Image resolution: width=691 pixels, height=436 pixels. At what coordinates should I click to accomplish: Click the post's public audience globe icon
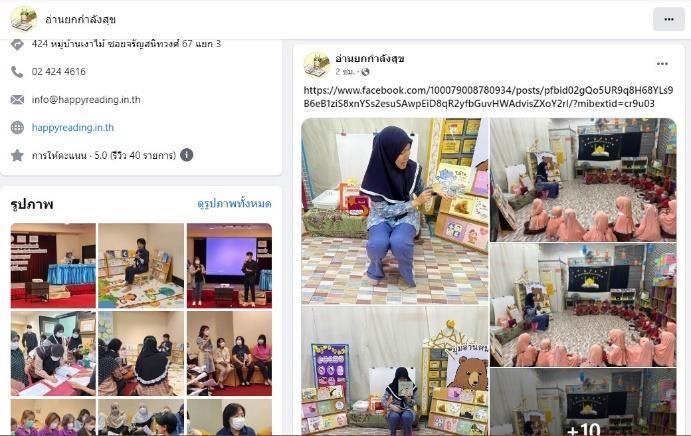coord(365,72)
